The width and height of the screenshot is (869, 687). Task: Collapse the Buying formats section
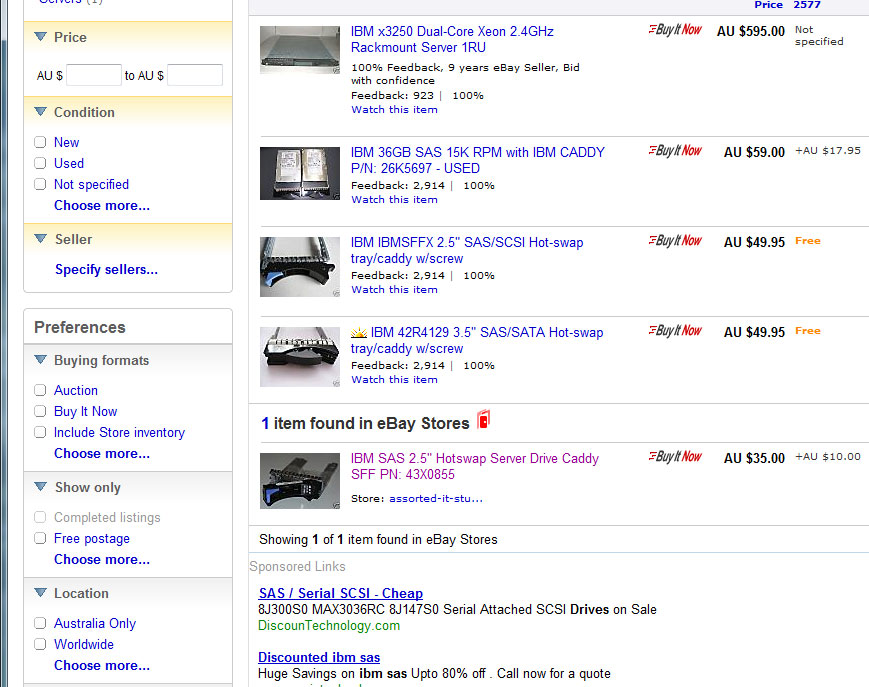tap(40, 360)
